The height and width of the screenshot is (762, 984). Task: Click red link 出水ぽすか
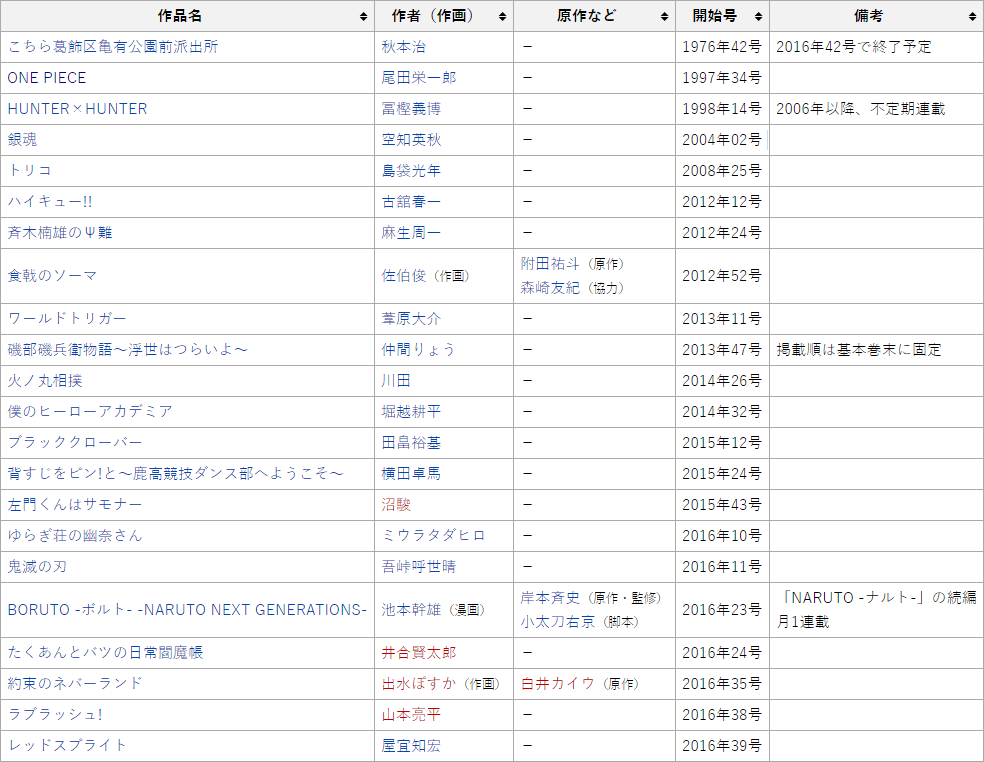[419, 684]
